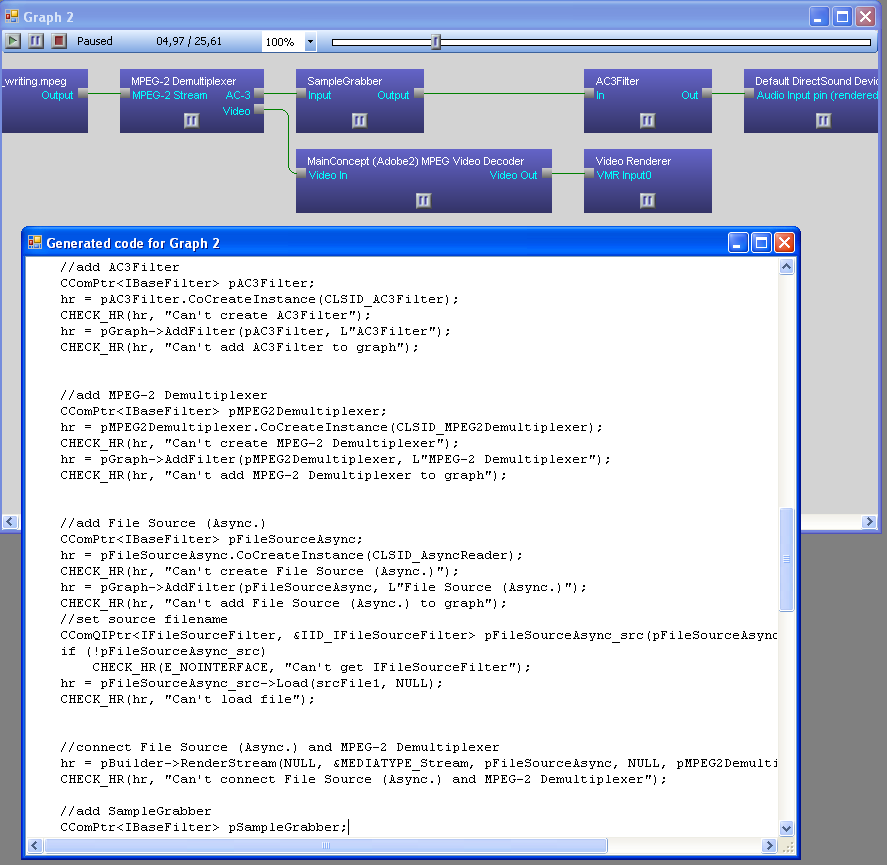Viewport: 887px width, 865px height.
Task: Click the Play button in Graph 2 toolbar
Action: [13, 41]
